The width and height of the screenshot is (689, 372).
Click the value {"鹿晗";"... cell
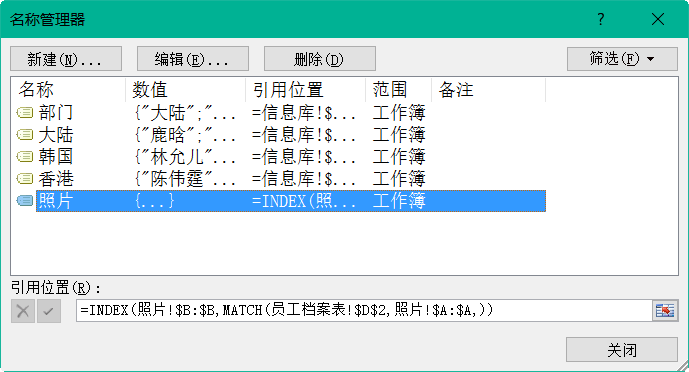(x=185, y=135)
